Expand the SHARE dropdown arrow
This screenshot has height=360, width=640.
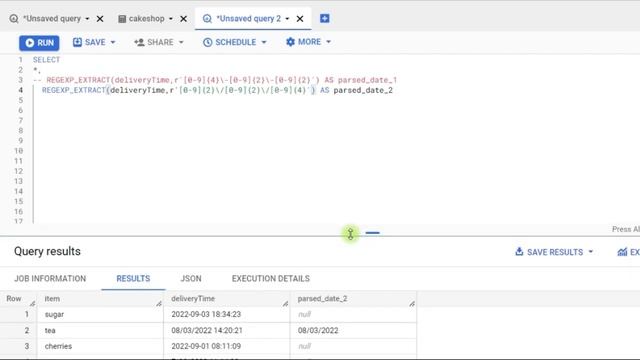181,42
